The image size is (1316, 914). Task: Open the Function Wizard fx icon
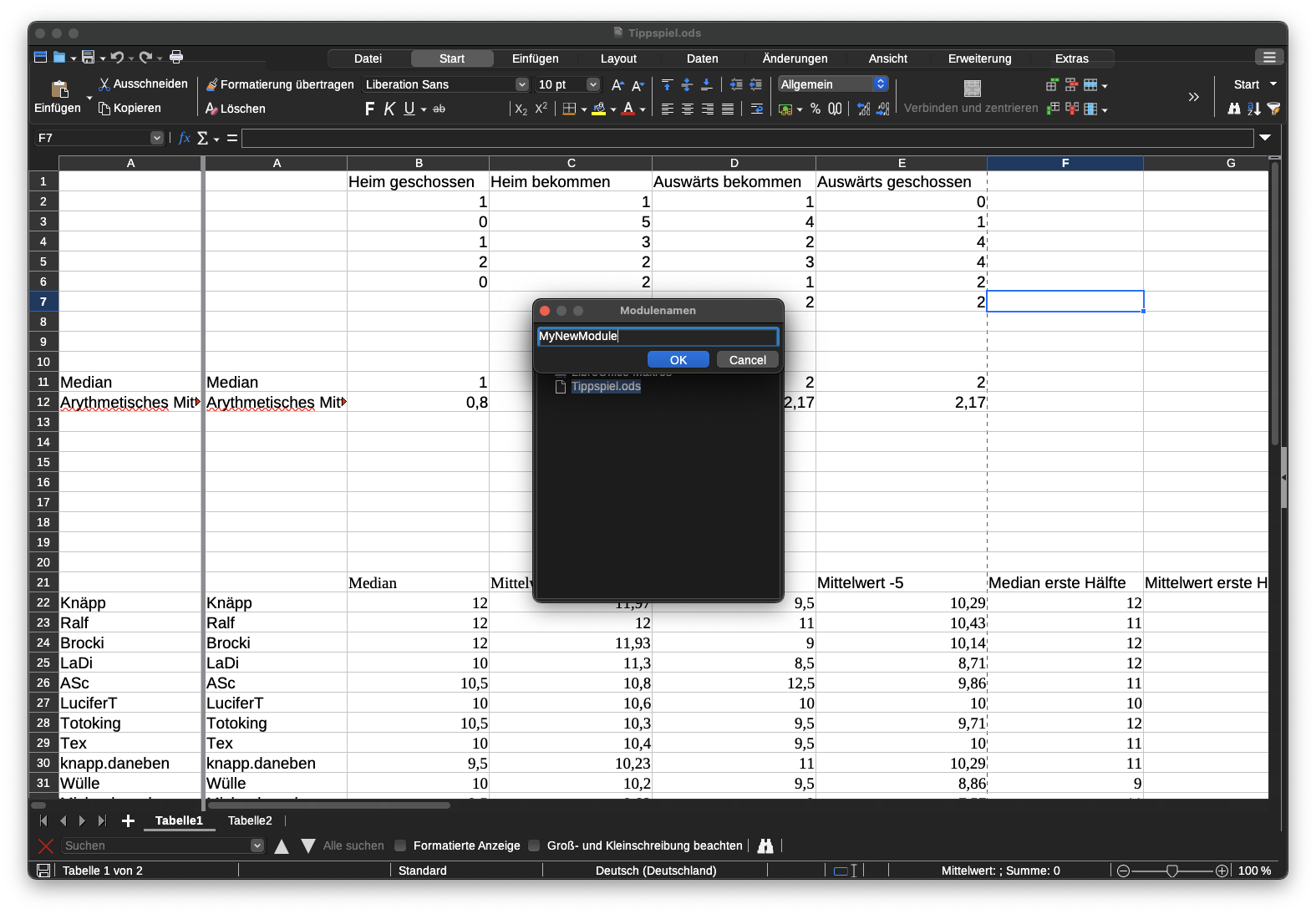point(185,138)
